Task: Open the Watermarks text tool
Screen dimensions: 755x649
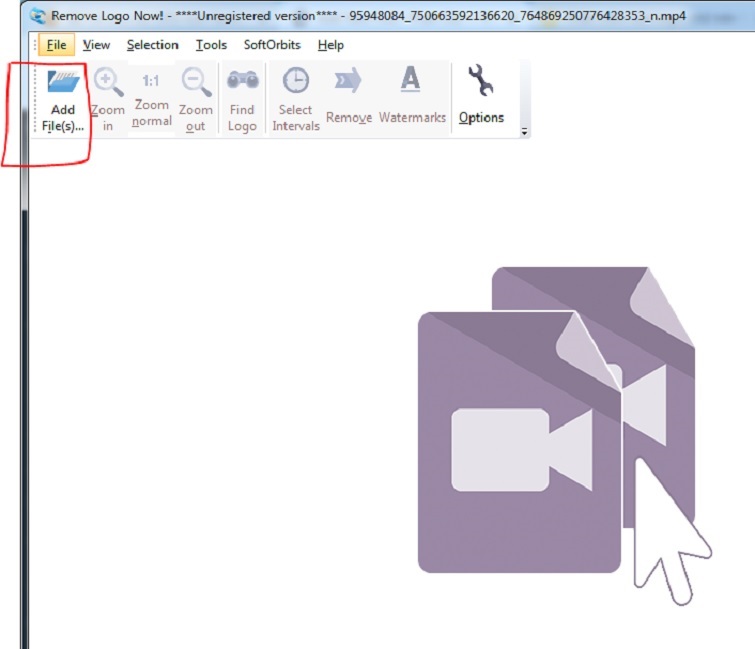Action: click(x=411, y=81)
